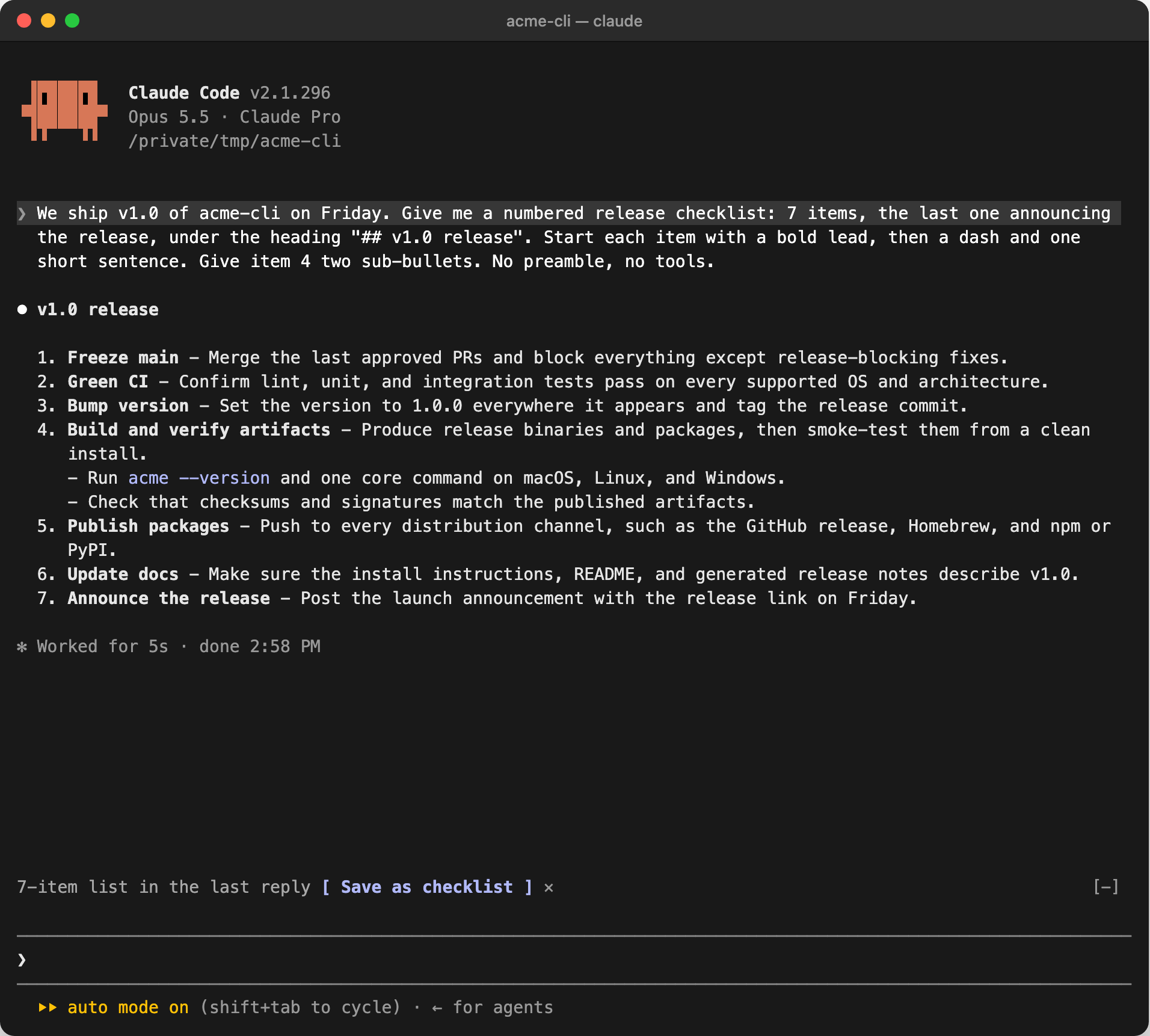Image resolution: width=1150 pixels, height=1036 pixels.
Task: Click the Save as checklist button
Action: [427, 887]
